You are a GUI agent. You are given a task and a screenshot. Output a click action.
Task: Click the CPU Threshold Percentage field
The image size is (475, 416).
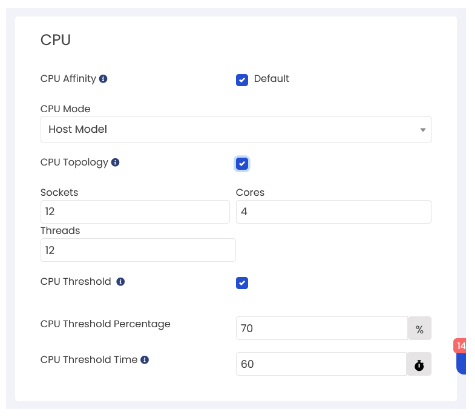coord(322,328)
